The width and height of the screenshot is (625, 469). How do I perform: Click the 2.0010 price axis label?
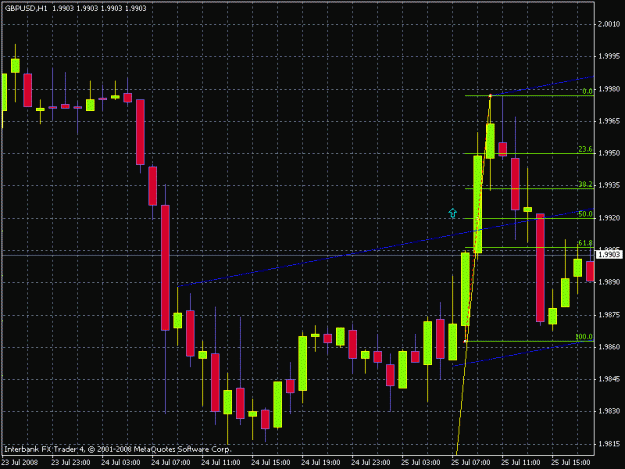coord(609,24)
